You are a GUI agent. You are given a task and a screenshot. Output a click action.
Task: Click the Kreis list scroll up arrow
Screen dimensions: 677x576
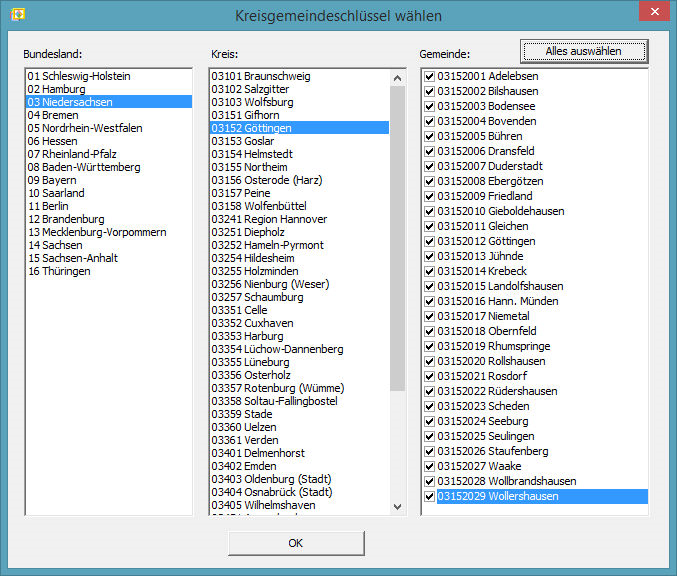coord(397,77)
